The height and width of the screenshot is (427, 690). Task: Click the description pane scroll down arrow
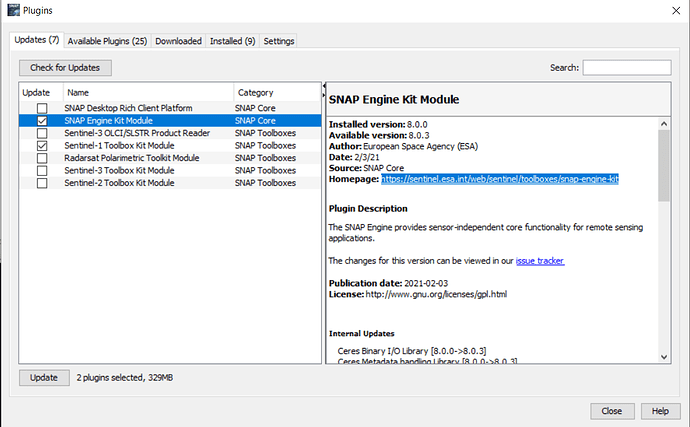664,357
